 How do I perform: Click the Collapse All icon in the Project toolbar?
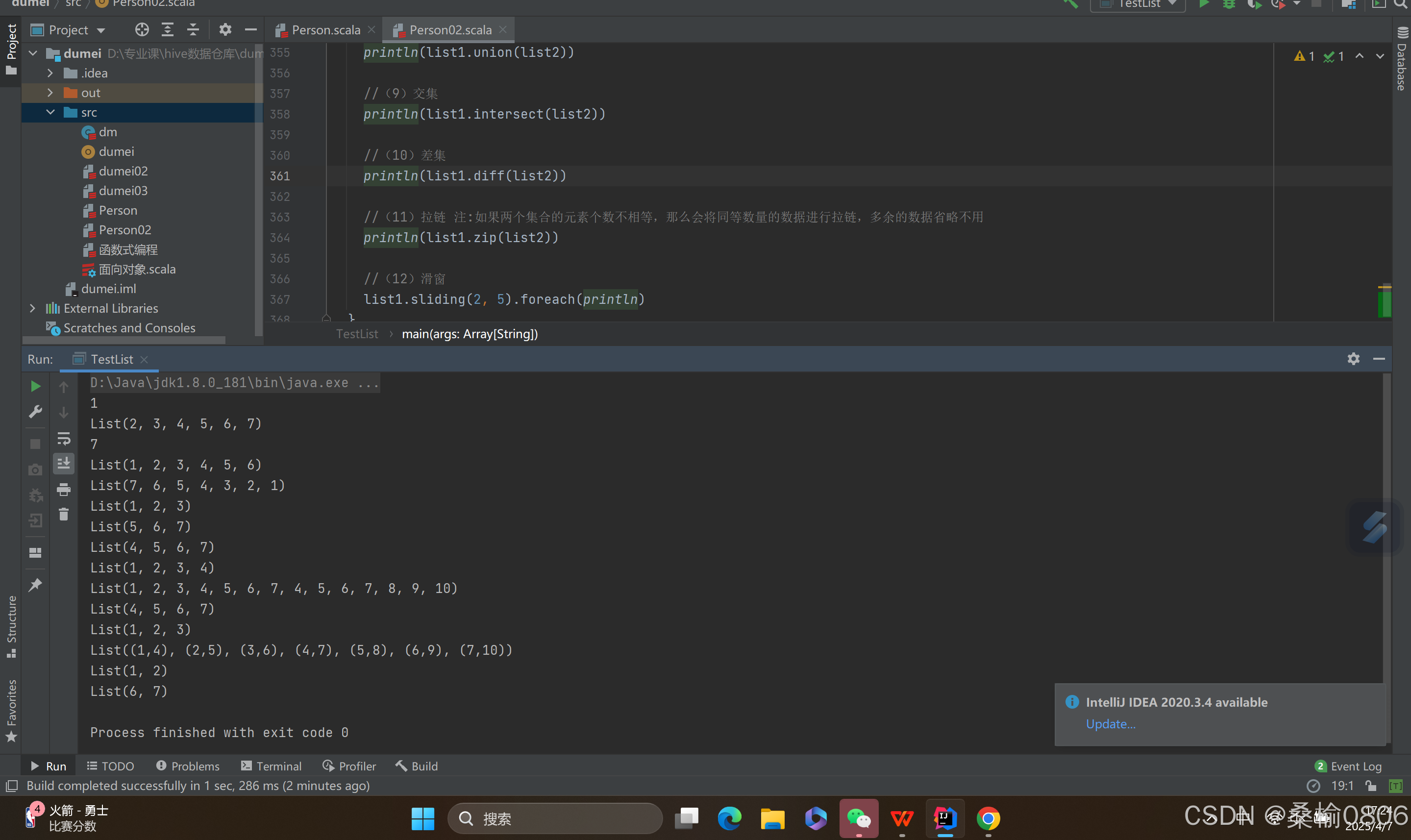tap(193, 29)
